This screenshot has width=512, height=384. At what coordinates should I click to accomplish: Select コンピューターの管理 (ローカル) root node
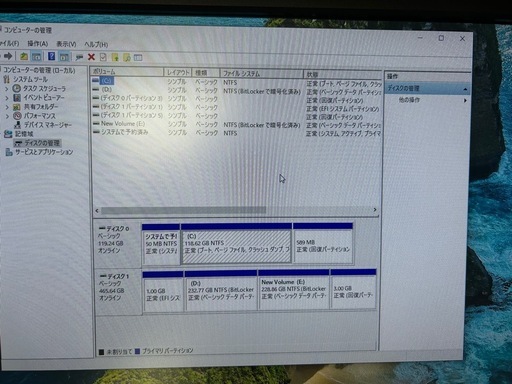[39, 70]
